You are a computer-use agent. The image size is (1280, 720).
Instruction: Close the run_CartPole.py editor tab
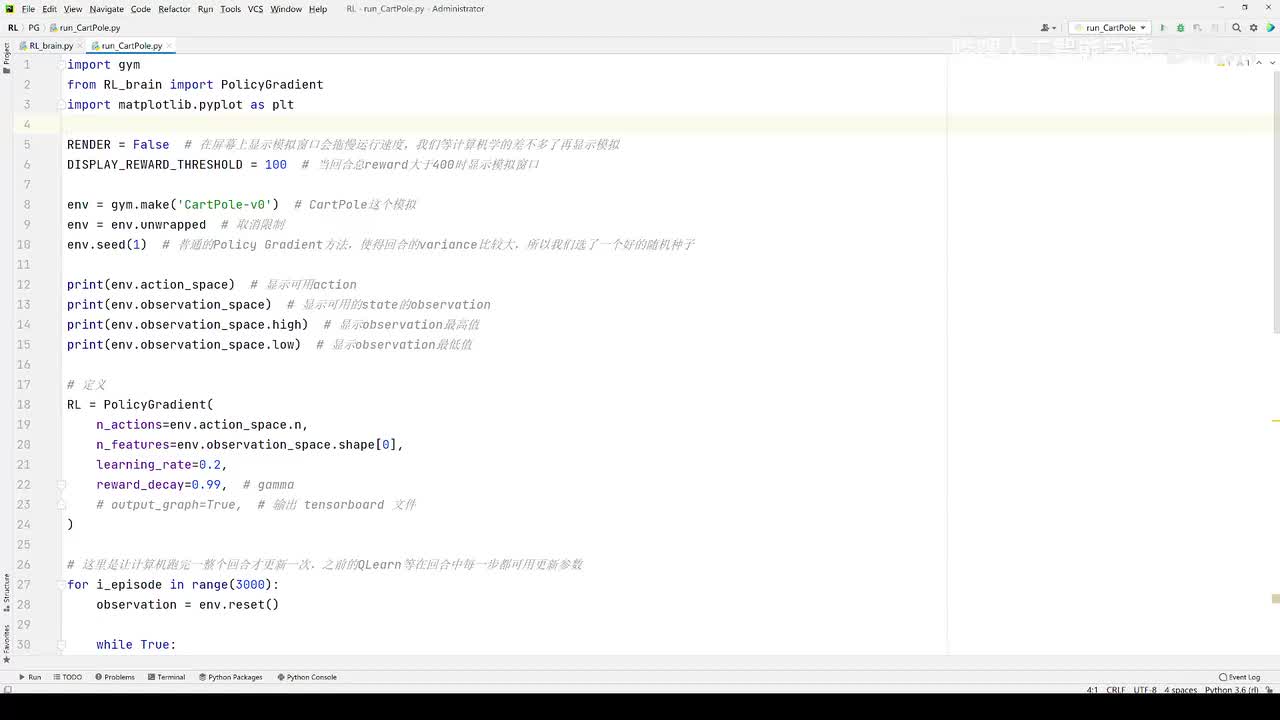(171, 46)
